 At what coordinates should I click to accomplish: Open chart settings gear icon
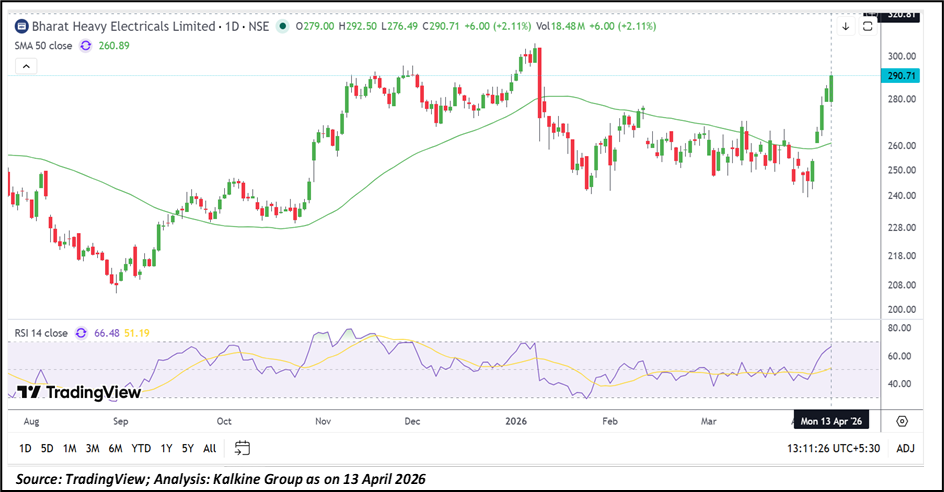(902, 422)
